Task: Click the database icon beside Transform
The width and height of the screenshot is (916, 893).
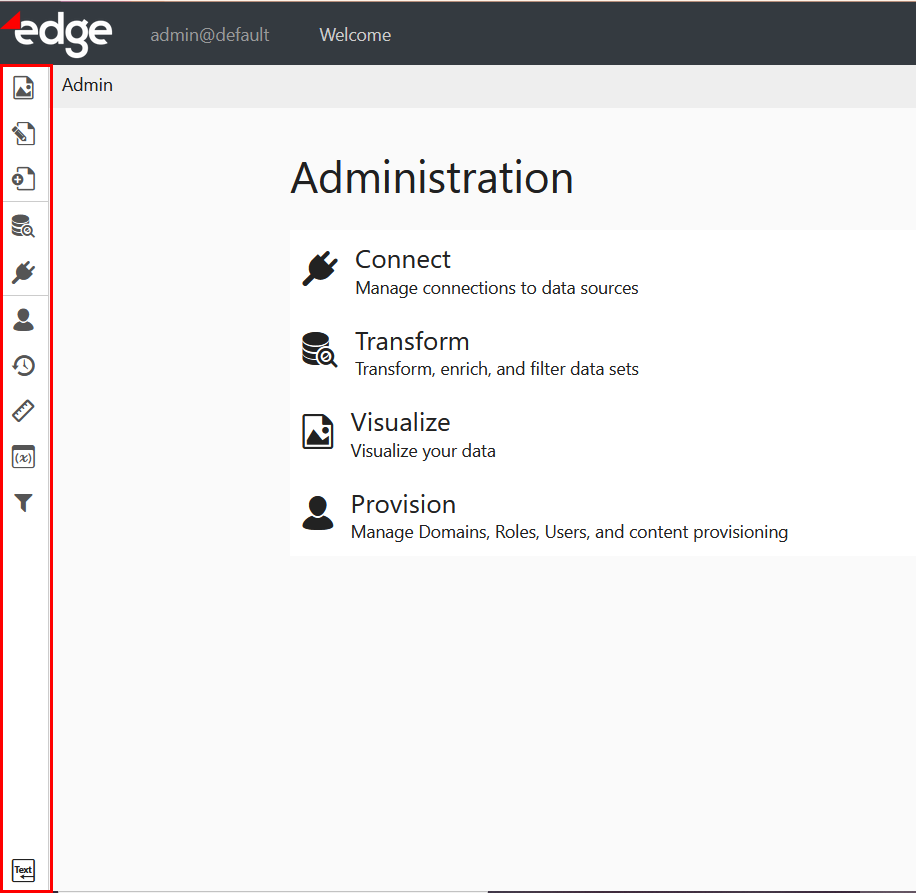Action: pyautogui.click(x=319, y=349)
